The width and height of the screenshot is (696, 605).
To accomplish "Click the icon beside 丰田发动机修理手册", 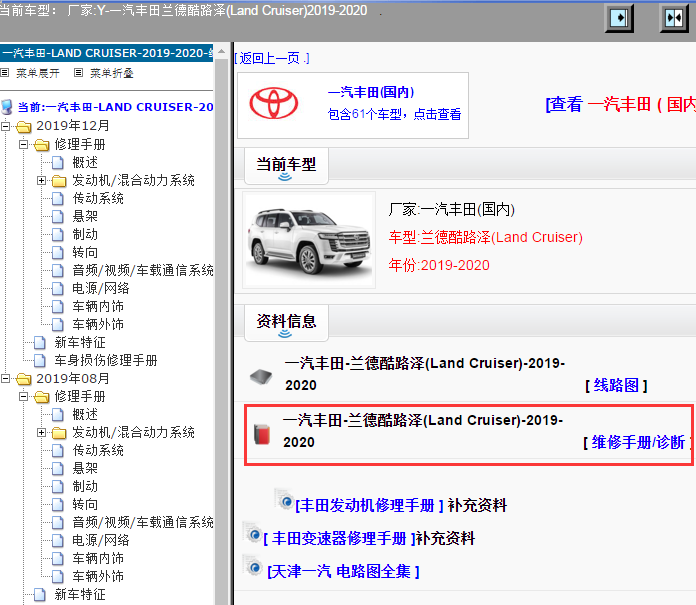I will (x=285, y=504).
